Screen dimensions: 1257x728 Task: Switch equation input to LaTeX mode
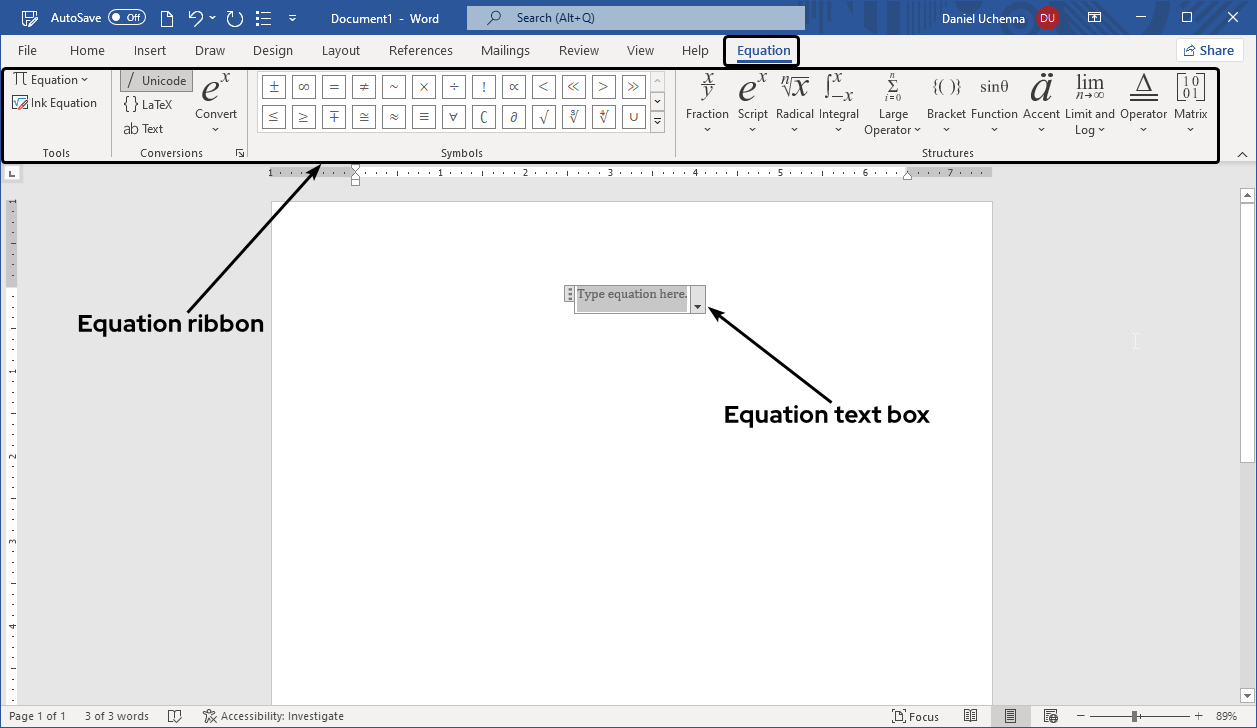[151, 103]
